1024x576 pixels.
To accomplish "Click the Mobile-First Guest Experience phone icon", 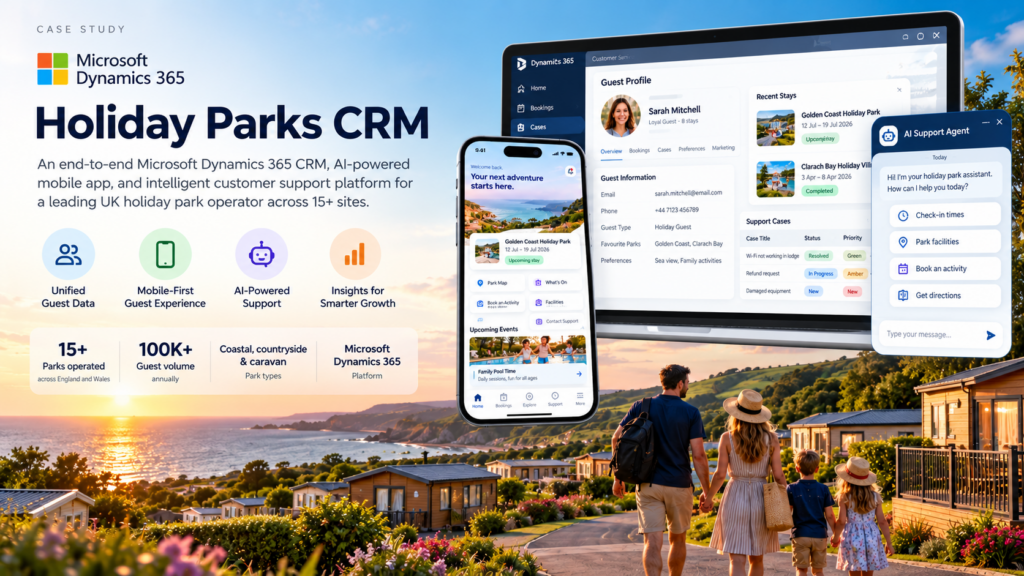I will pos(165,254).
